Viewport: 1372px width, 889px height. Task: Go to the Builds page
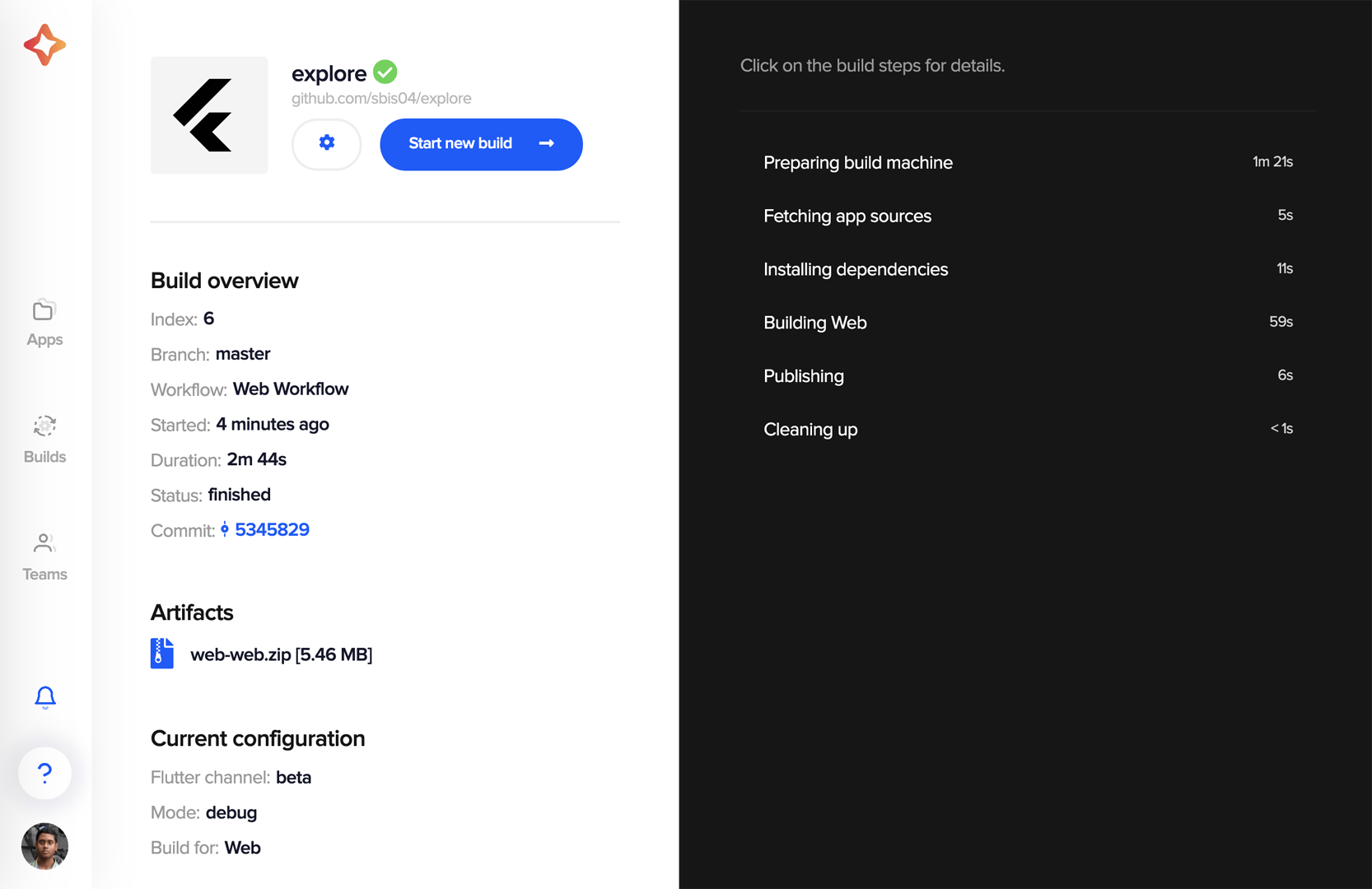click(44, 440)
